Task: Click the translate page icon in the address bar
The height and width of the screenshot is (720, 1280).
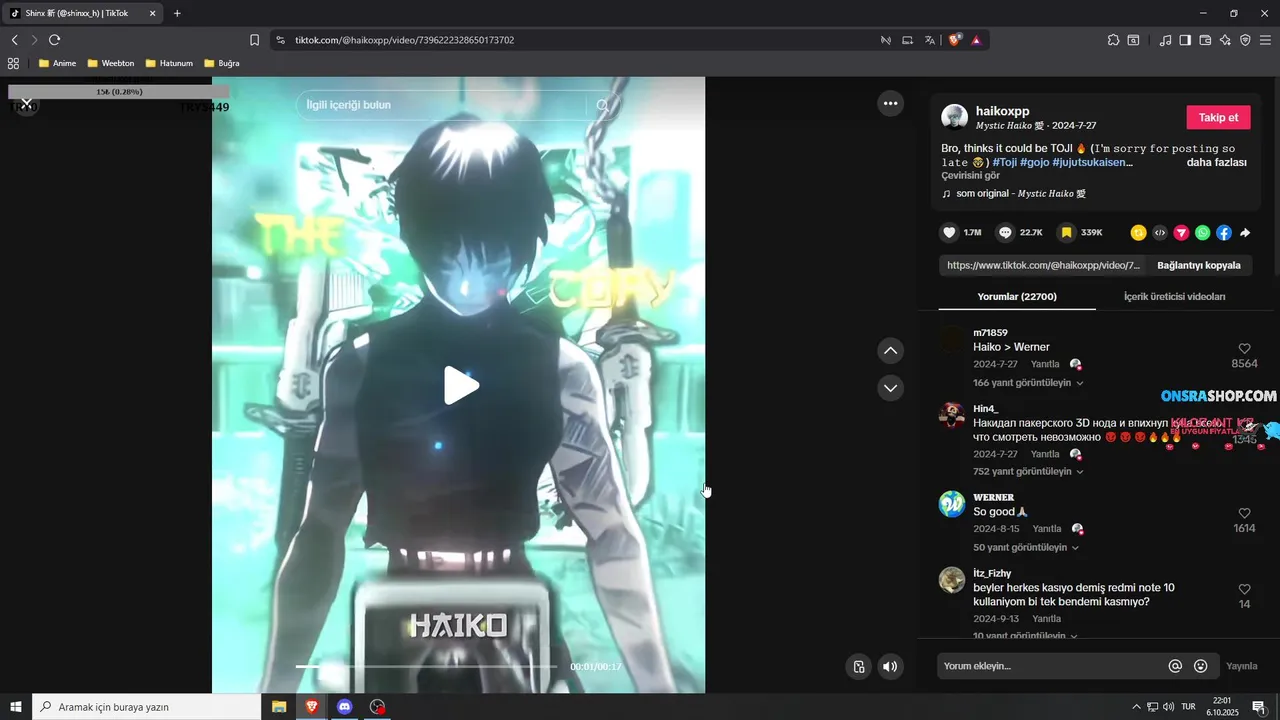Action: [930, 40]
